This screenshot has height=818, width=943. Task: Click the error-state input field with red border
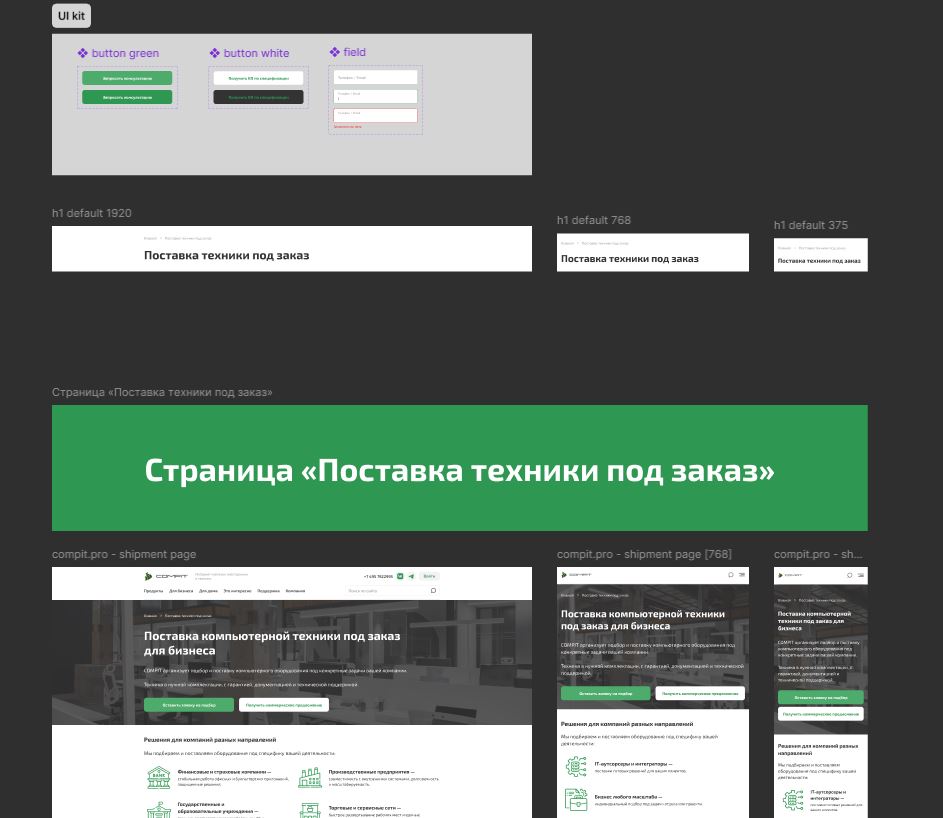[x=375, y=115]
